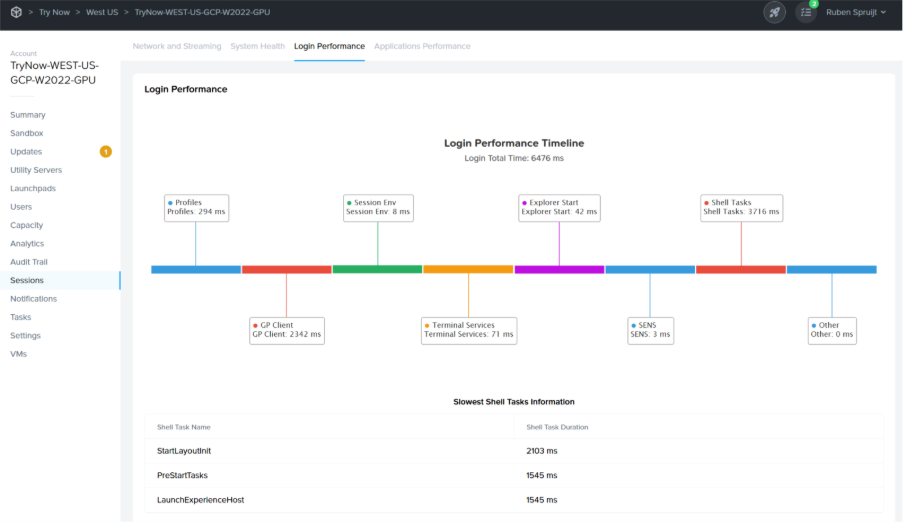This screenshot has height=522, width=903.
Task: Open the rocket launch icon
Action: [774, 12]
